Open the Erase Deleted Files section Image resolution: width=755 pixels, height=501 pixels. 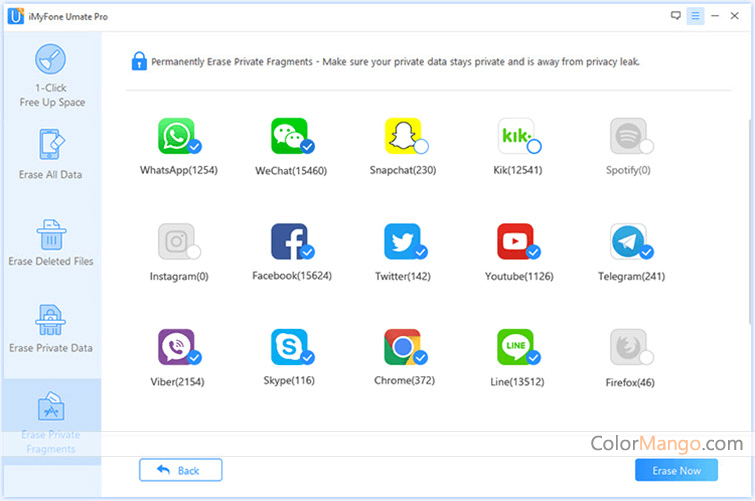[51, 242]
